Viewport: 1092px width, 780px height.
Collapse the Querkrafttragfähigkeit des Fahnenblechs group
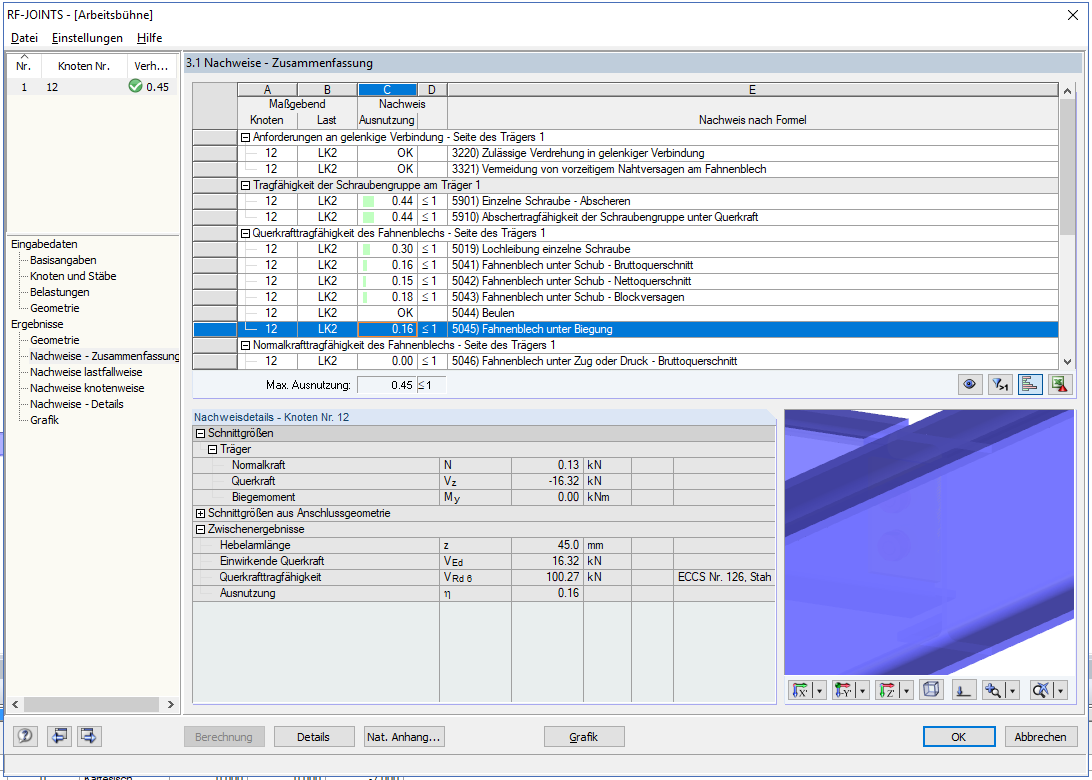click(245, 233)
